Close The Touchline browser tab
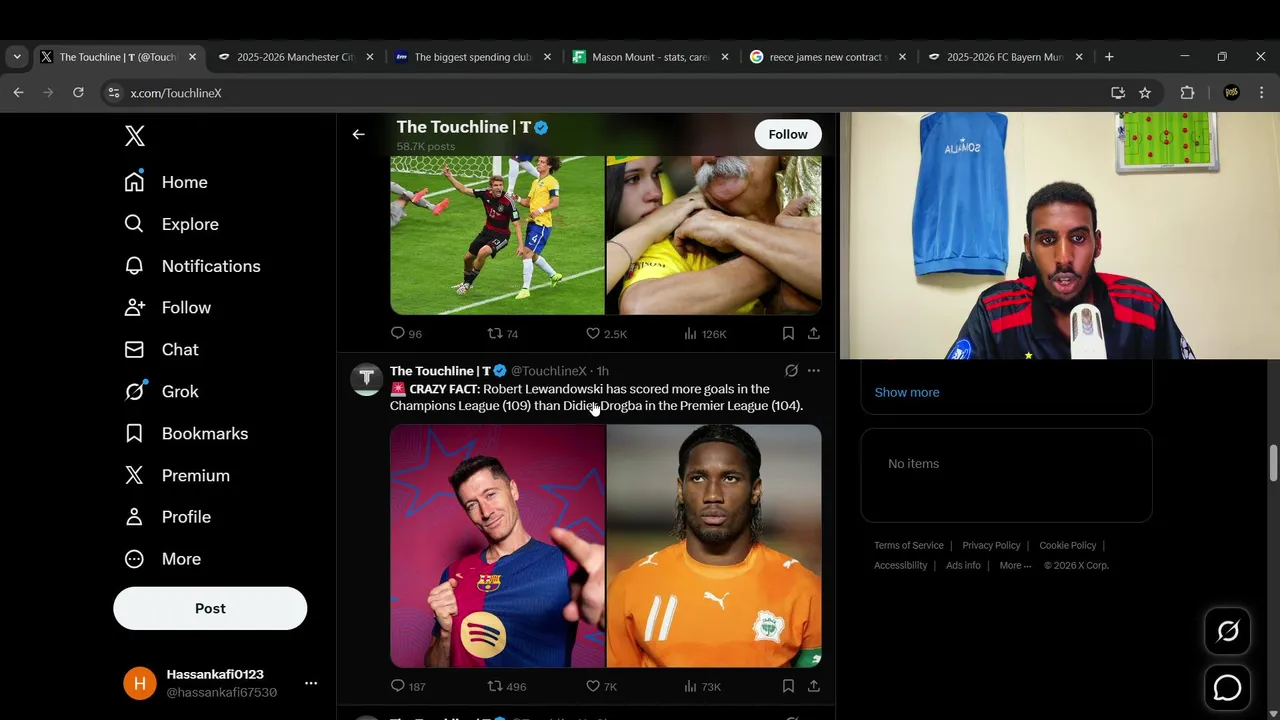The width and height of the screenshot is (1280, 720). tap(192, 57)
